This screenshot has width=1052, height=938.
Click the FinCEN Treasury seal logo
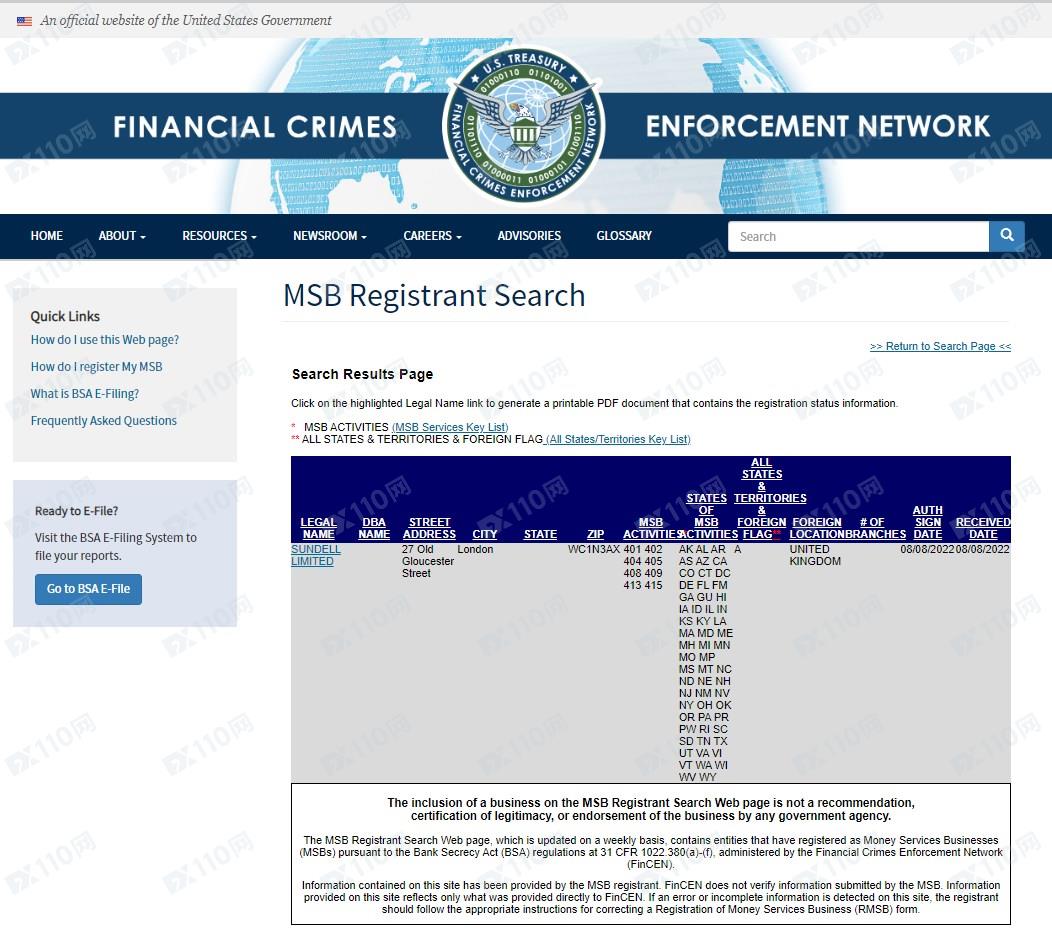(524, 125)
